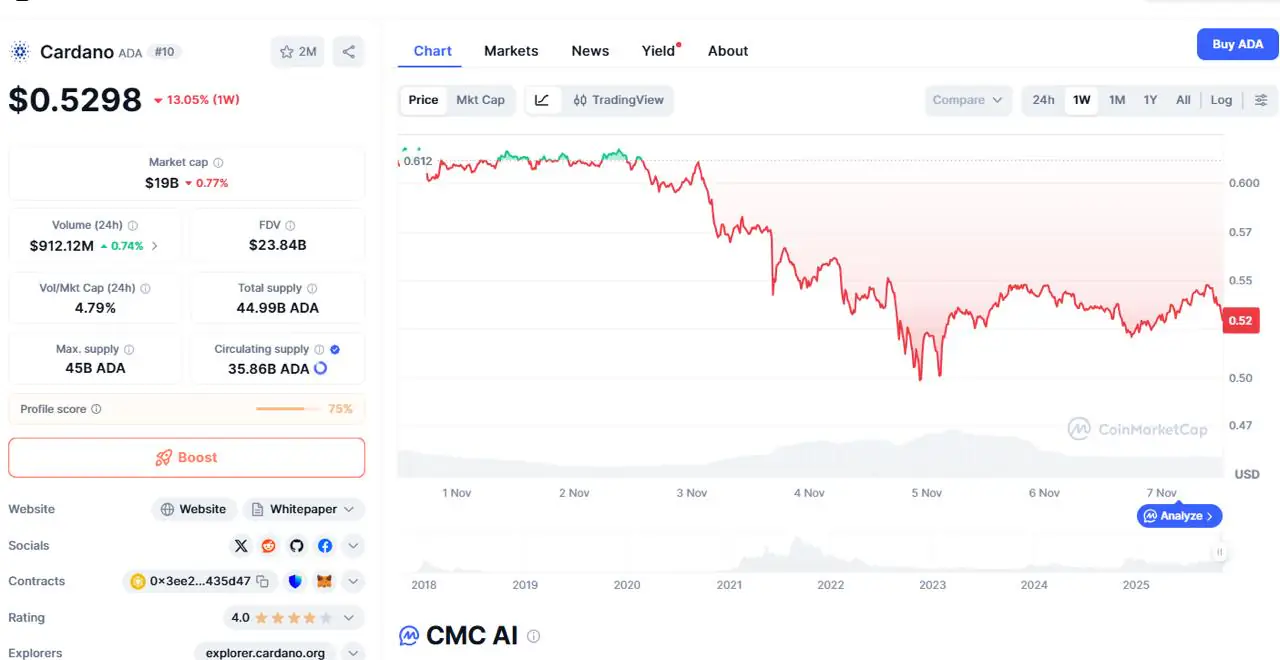The height and width of the screenshot is (660, 1280).
Task: Select the line chart type
Action: [542, 100]
